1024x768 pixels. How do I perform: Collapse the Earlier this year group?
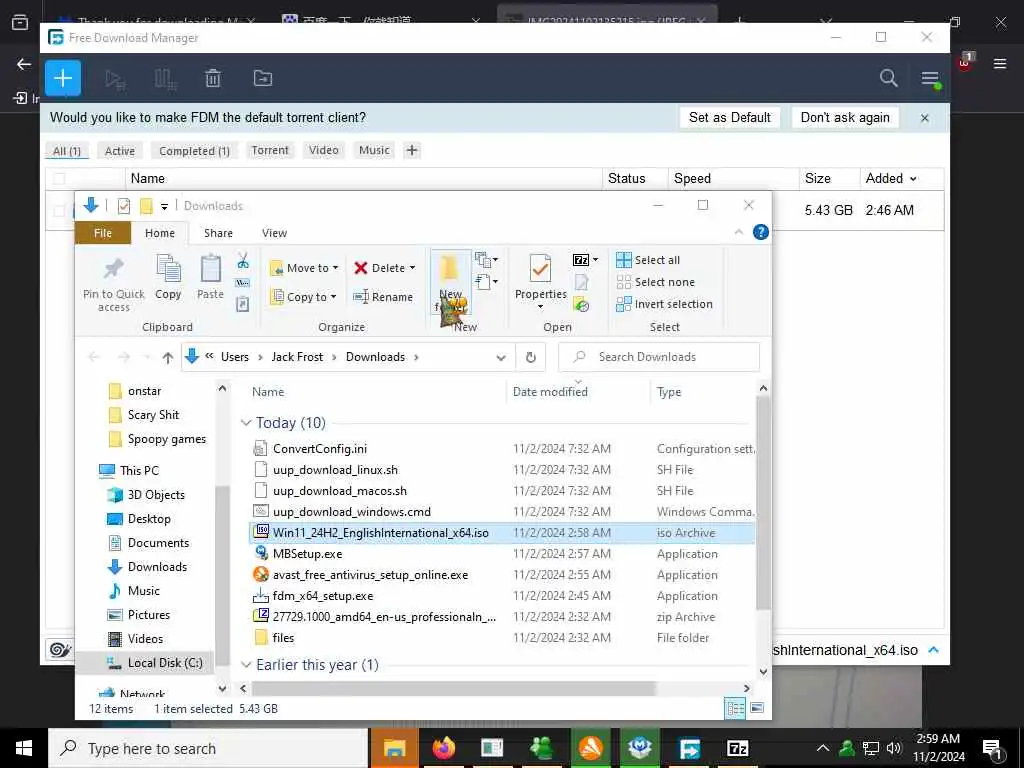click(246, 665)
